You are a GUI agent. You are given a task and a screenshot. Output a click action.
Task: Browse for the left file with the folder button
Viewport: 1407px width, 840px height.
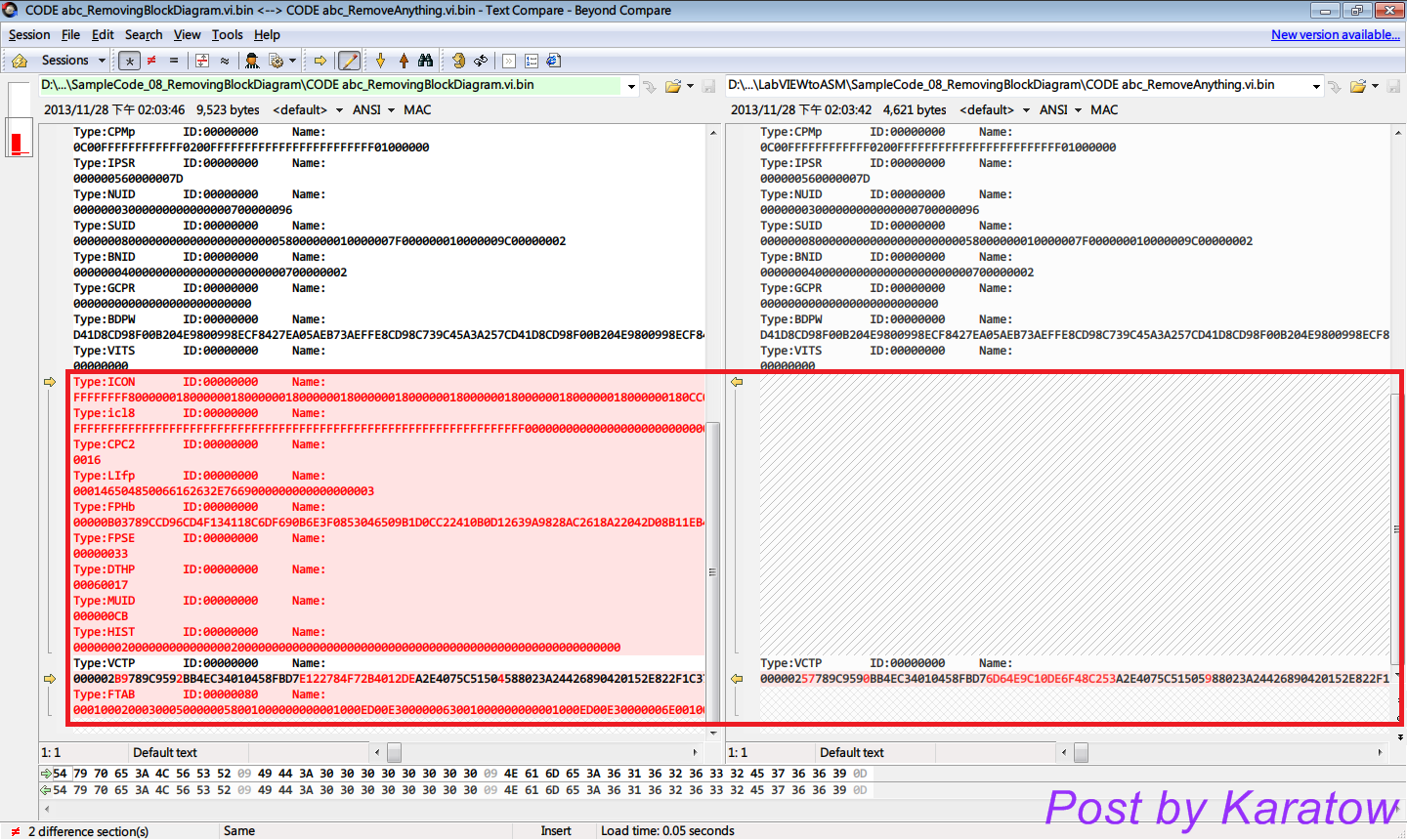click(674, 85)
